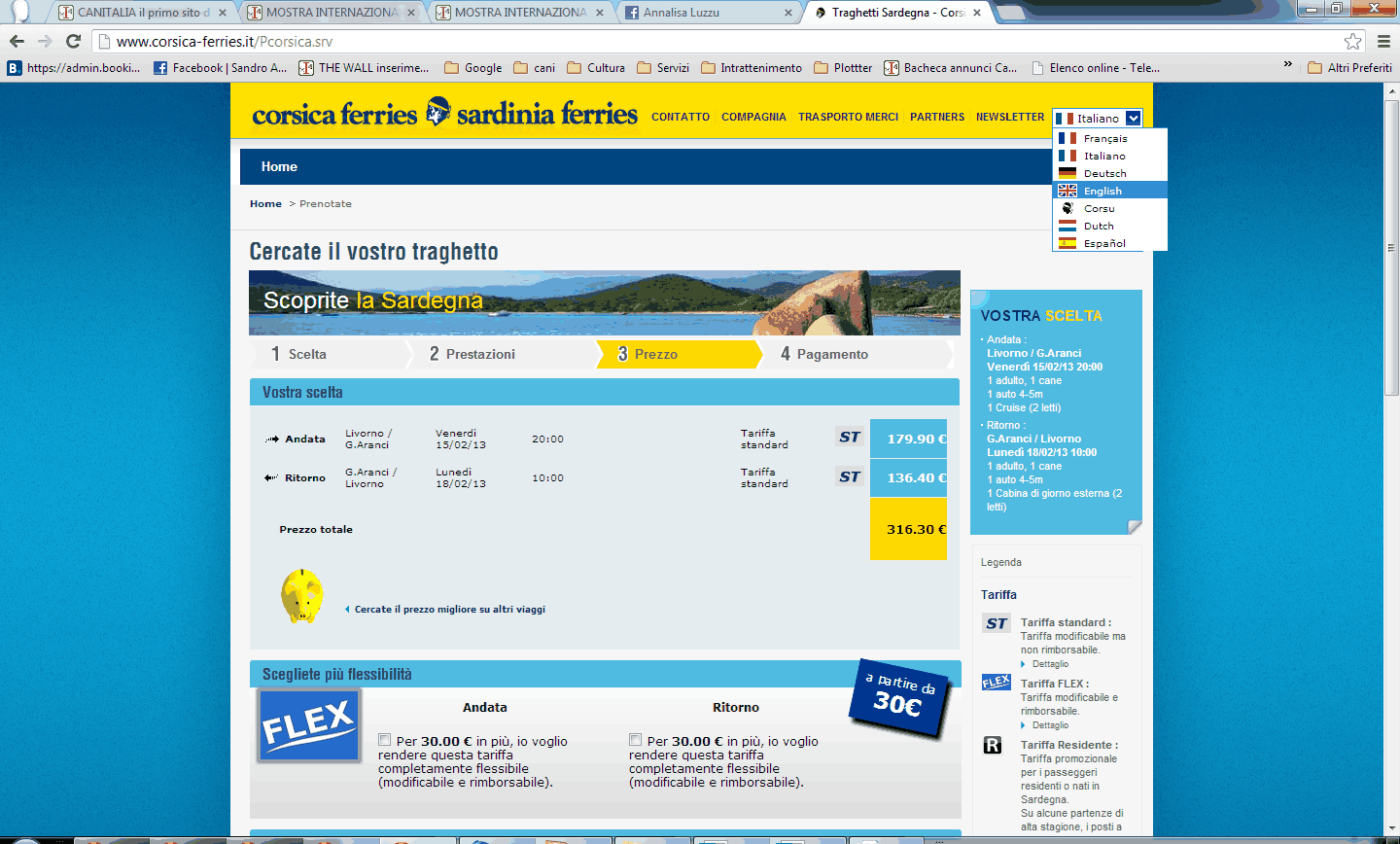Click the yellow piggy bank icon
The width and height of the screenshot is (1400, 844).
coord(301,596)
